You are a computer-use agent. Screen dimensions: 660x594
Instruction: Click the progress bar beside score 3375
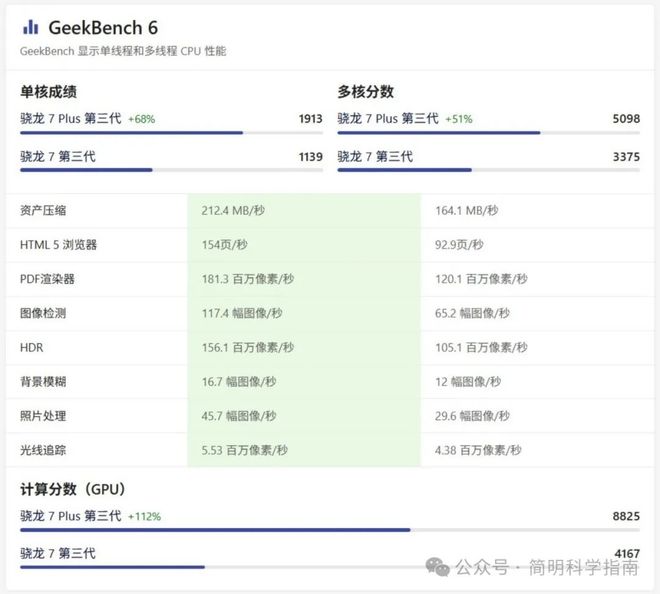(x=489, y=170)
